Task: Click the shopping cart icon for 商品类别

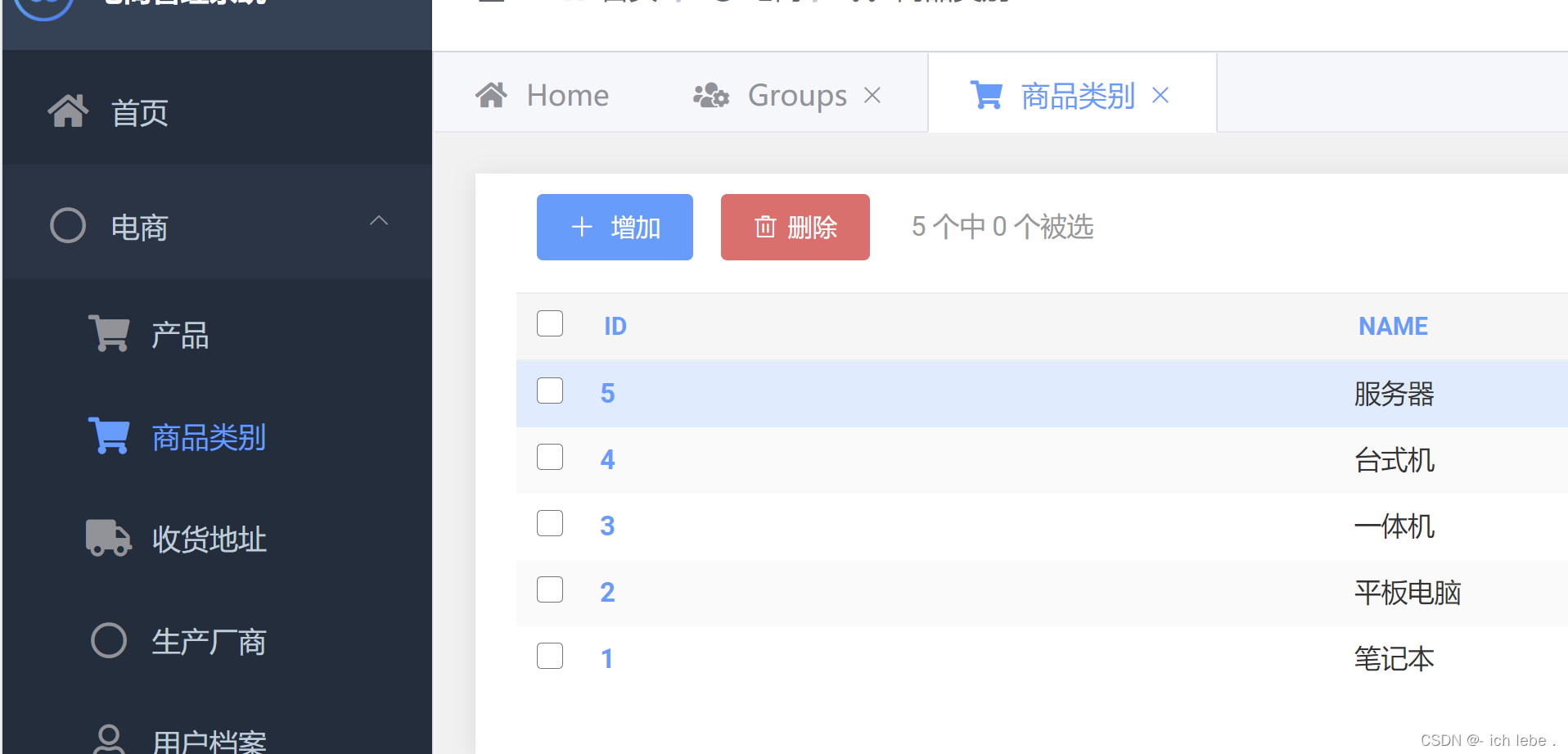Action: (109, 435)
